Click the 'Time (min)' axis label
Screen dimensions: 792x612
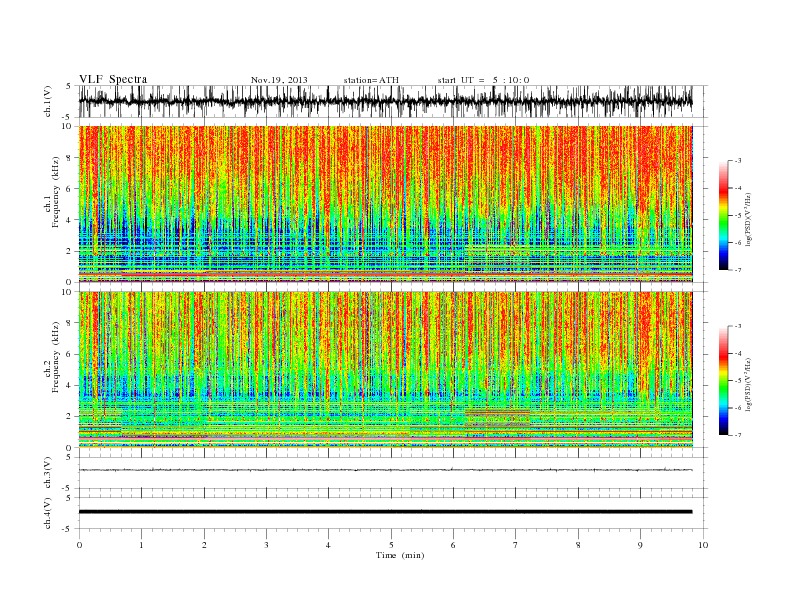click(x=400, y=555)
